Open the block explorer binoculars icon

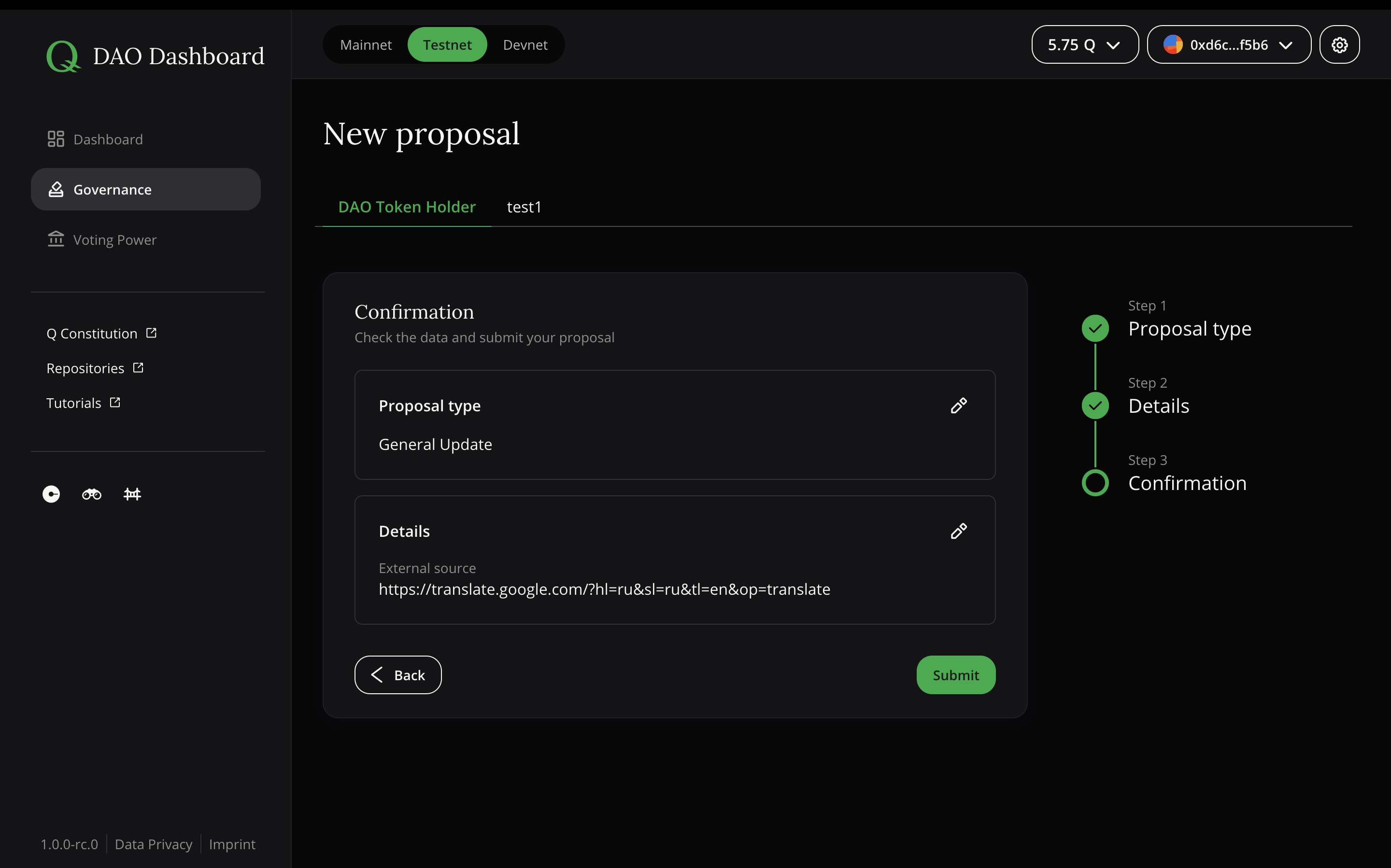91,494
